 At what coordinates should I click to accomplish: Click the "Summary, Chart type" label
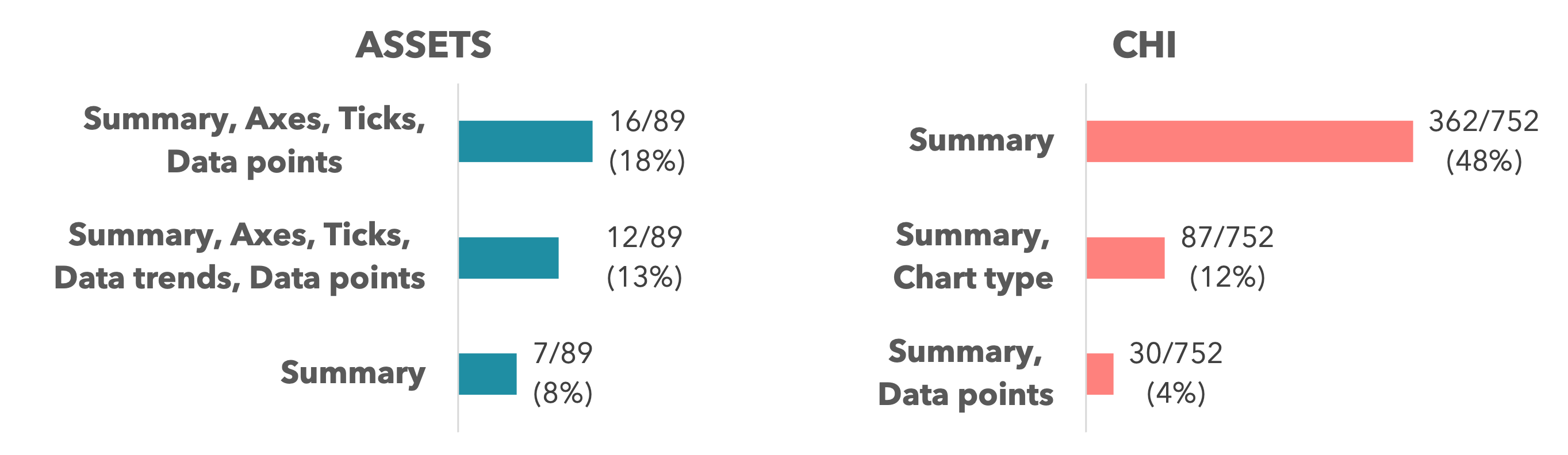coord(973,257)
